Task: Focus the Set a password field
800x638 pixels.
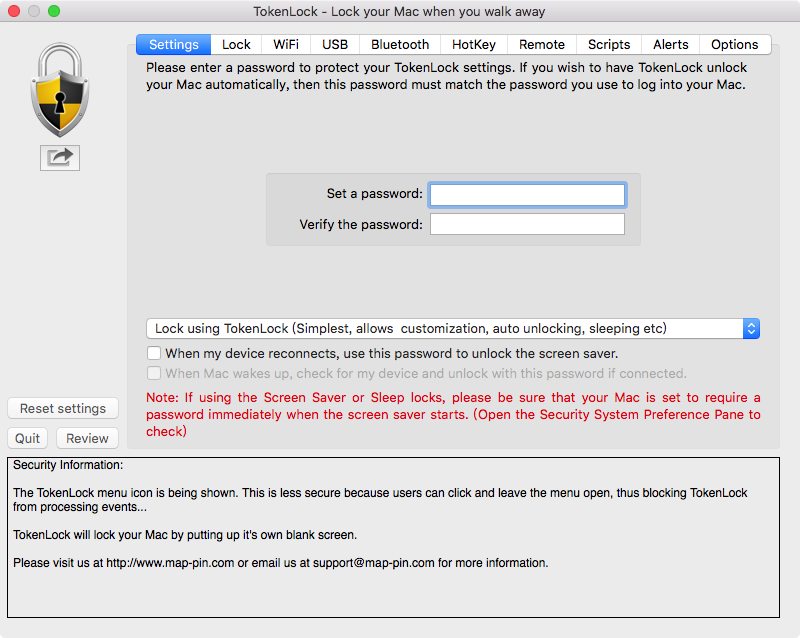Action: (527, 195)
